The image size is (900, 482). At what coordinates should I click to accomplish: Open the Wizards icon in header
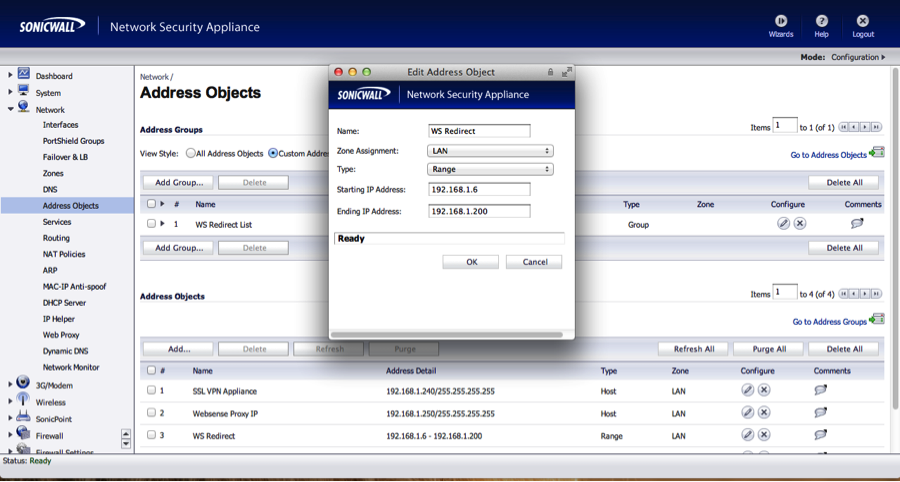pyautogui.click(x=781, y=21)
